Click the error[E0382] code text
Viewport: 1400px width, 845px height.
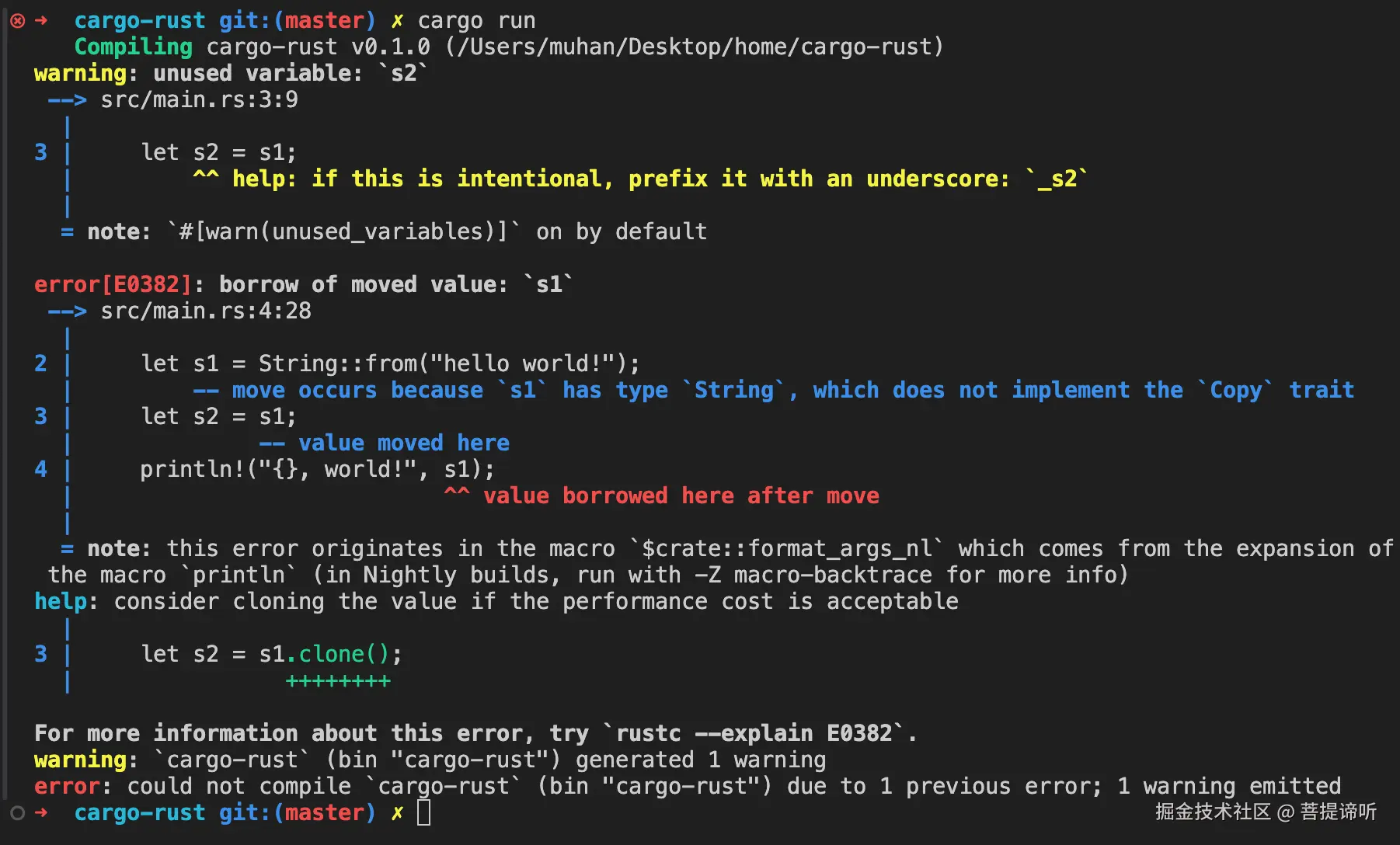113,285
